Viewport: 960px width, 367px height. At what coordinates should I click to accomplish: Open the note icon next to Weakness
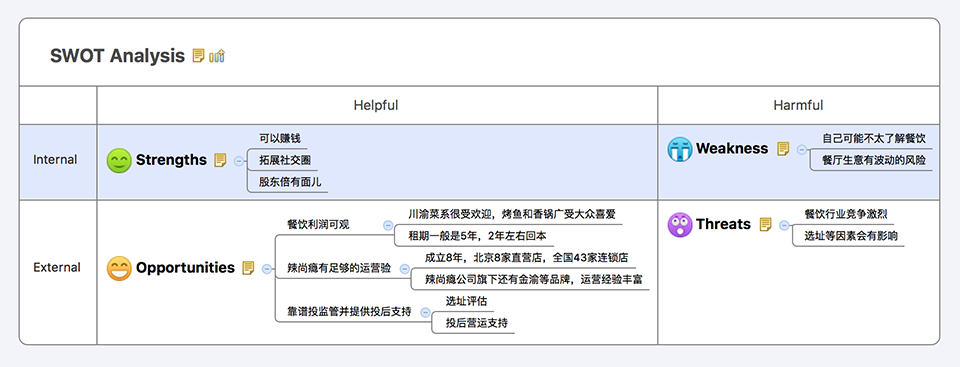coord(782,149)
